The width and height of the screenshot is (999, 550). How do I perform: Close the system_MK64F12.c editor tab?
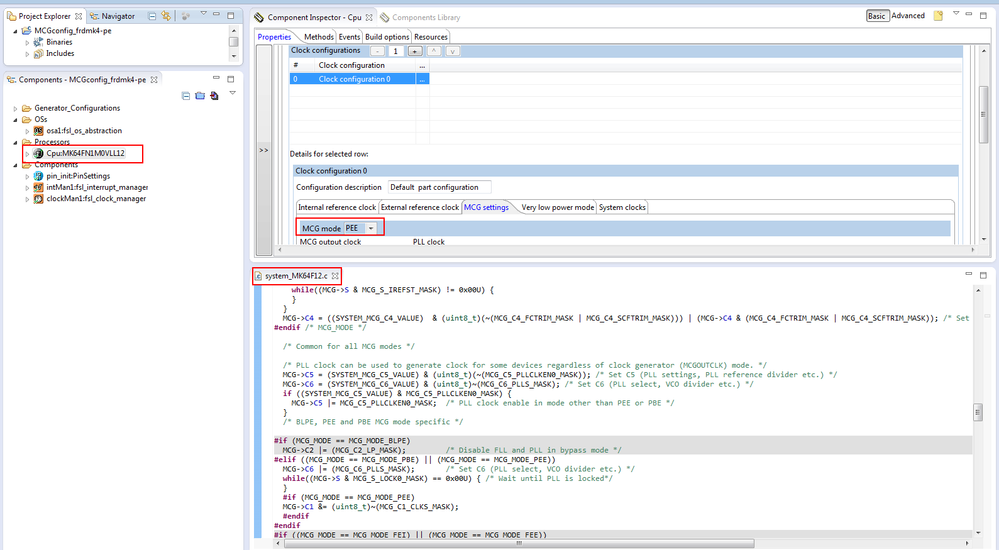click(x=335, y=276)
